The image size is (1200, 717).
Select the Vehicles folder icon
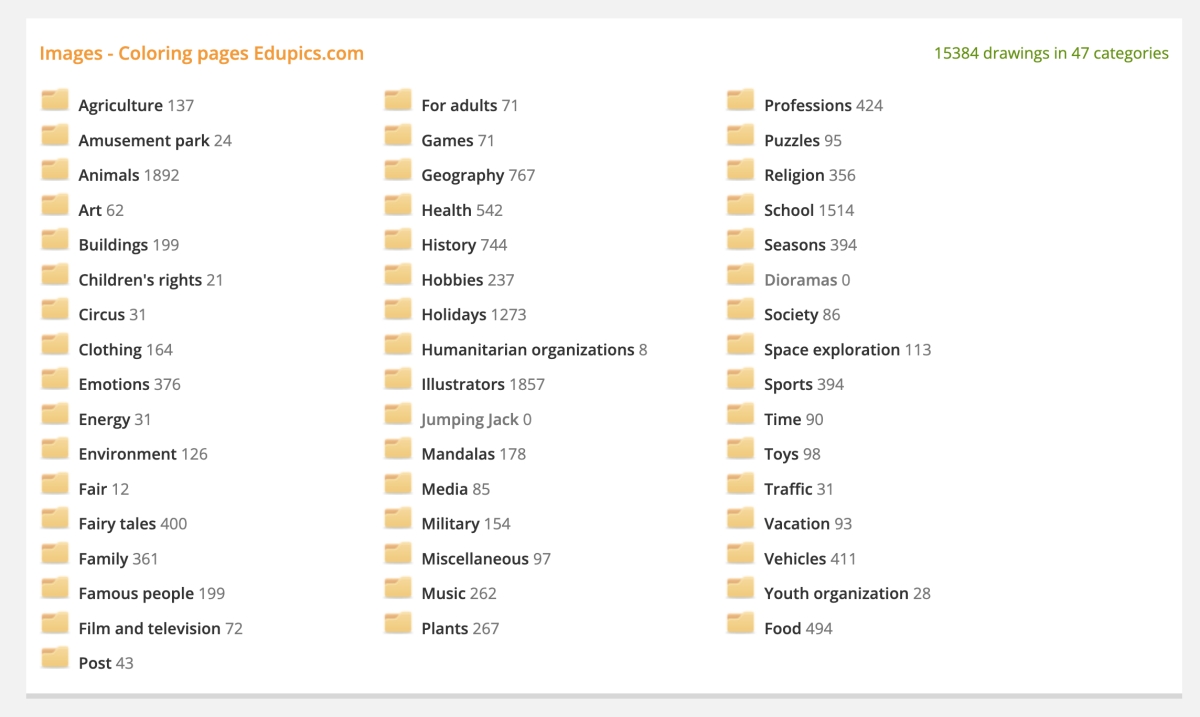(x=741, y=555)
